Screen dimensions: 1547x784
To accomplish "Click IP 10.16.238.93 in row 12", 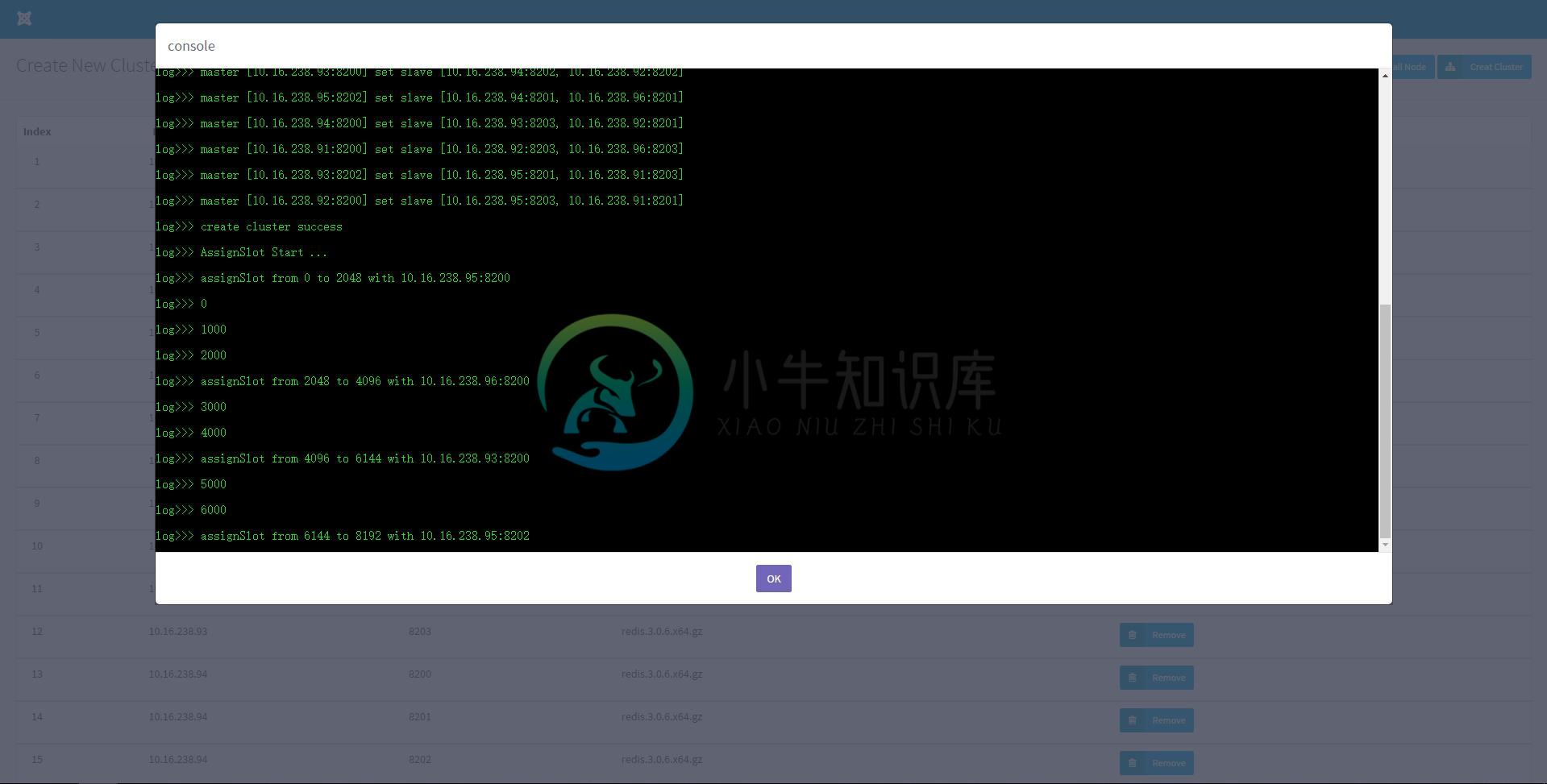I will click(178, 631).
